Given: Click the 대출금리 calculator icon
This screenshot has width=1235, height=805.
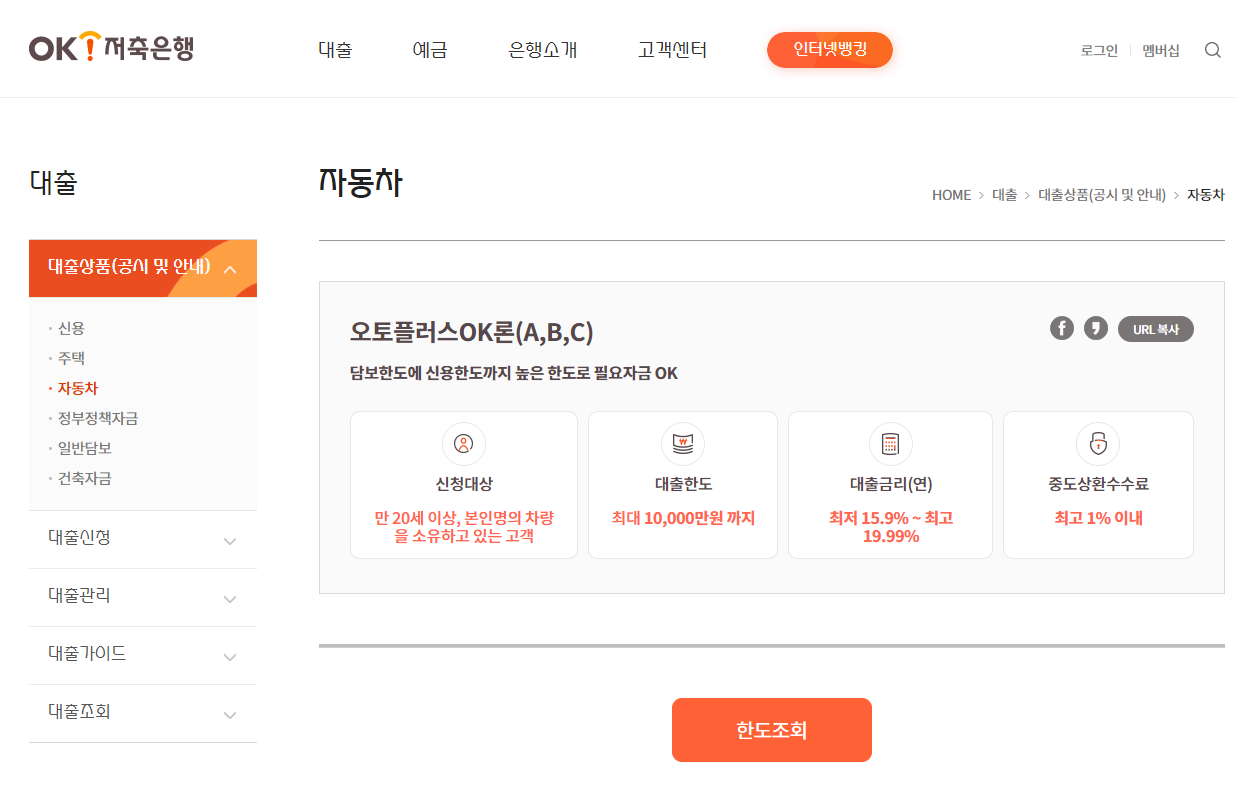Looking at the screenshot, I should [890, 444].
